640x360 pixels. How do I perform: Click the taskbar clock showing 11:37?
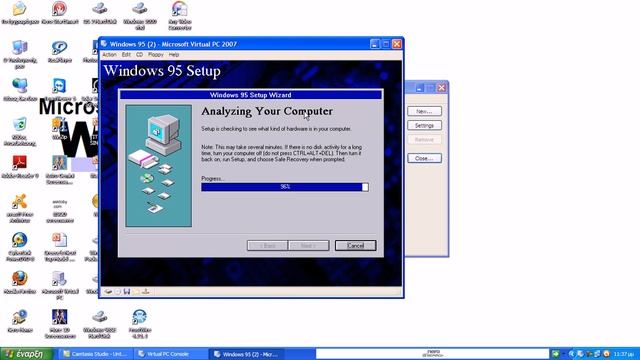point(624,354)
